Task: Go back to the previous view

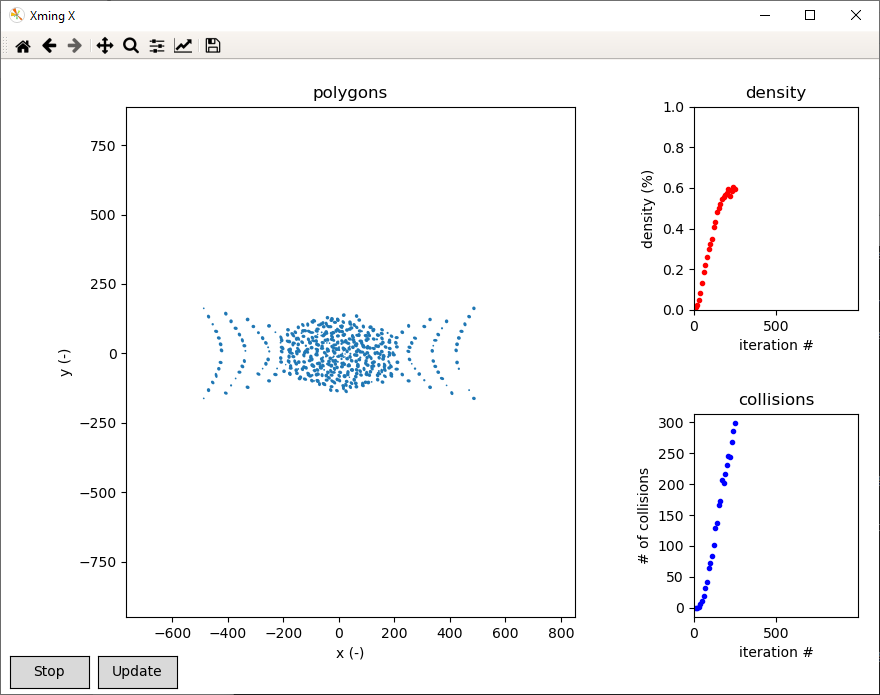Action: 49,46
